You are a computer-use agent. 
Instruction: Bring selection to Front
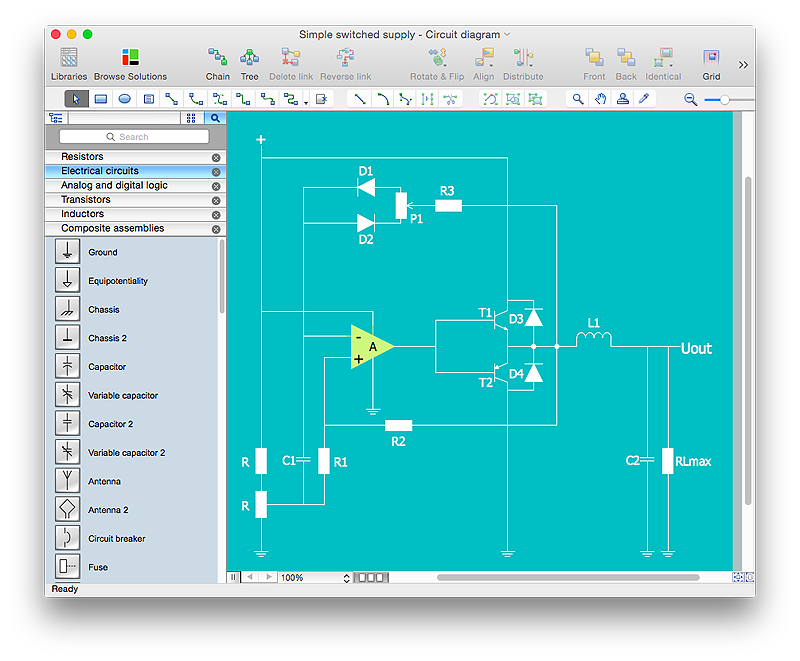594,60
